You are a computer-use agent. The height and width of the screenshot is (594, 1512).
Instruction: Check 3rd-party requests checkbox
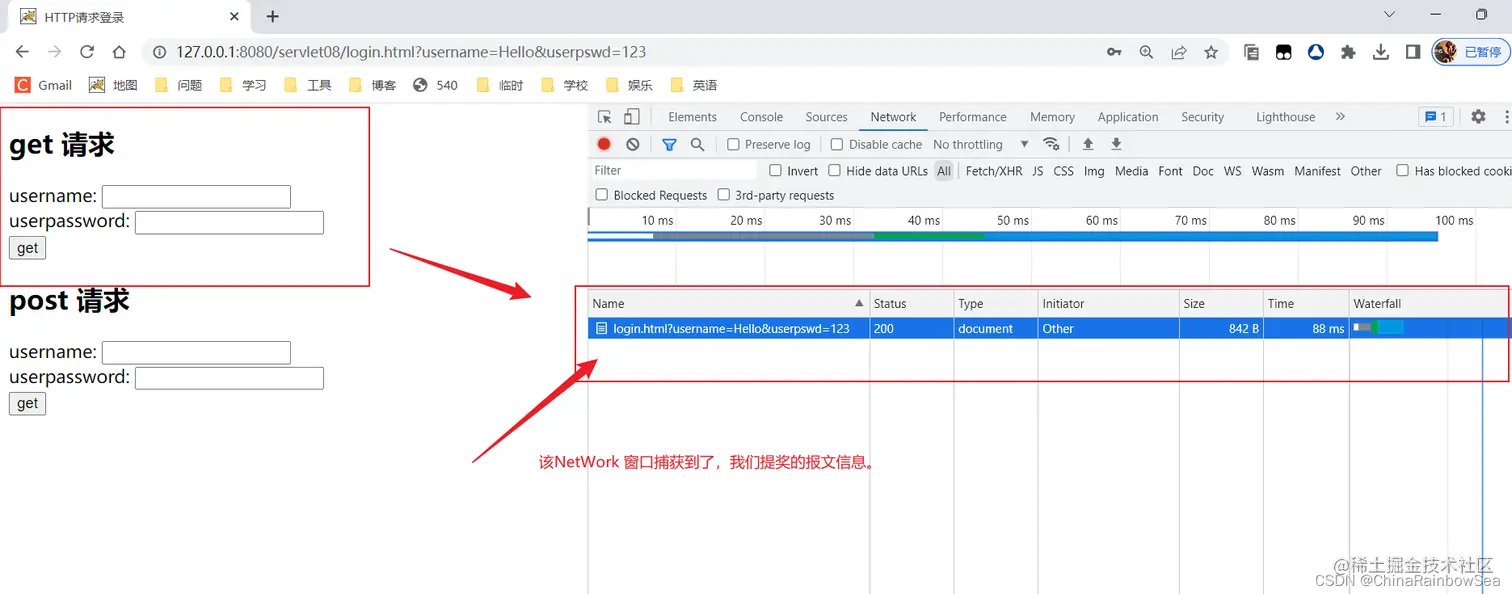tap(723, 195)
